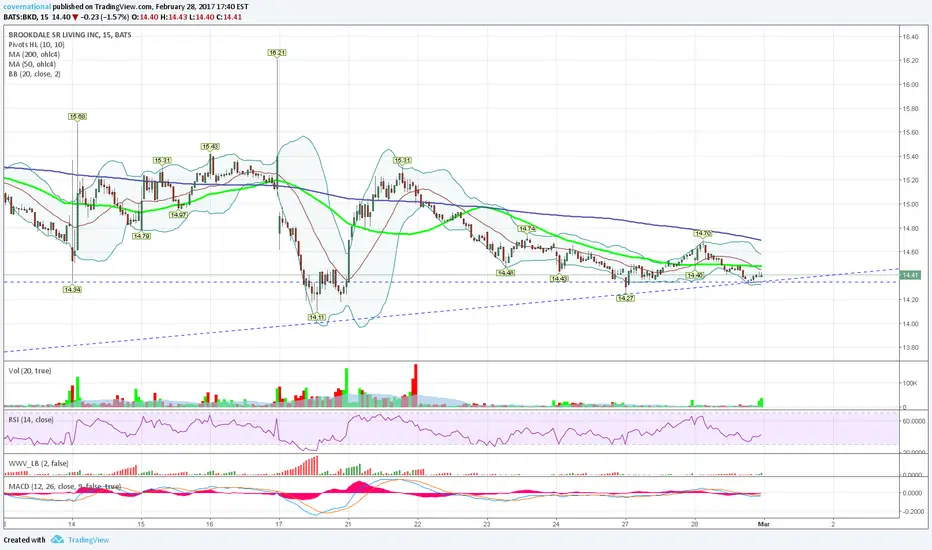Click the 13.80 price axis label
This screenshot has width=932, height=550.
[x=911, y=348]
